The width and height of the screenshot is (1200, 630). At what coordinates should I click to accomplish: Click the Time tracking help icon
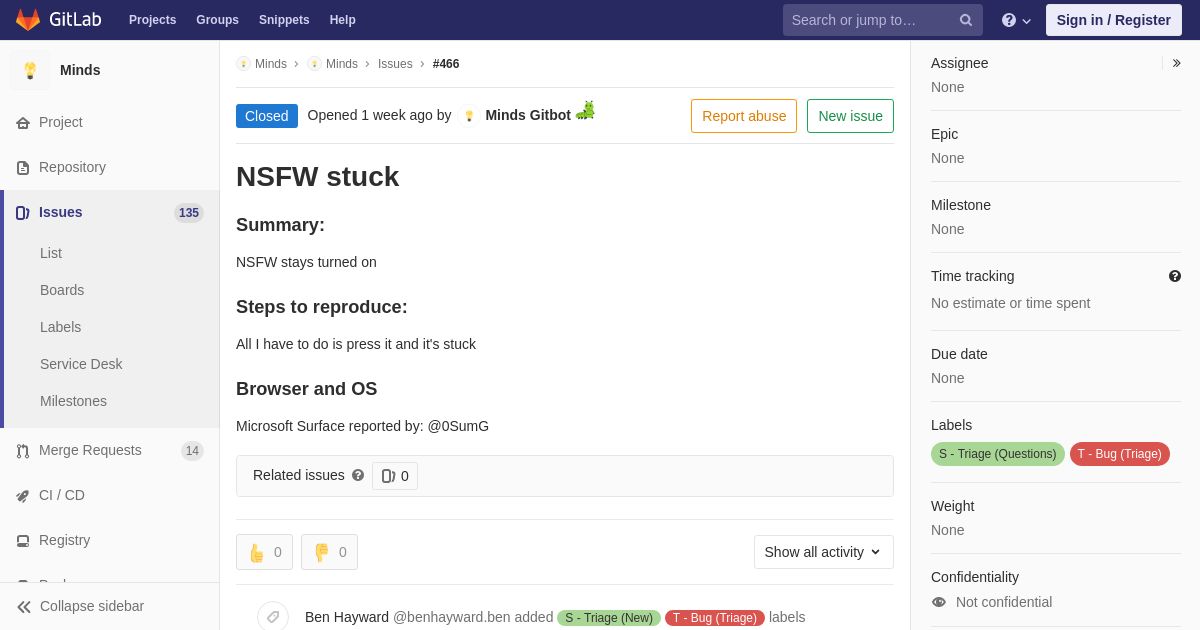click(x=1175, y=276)
